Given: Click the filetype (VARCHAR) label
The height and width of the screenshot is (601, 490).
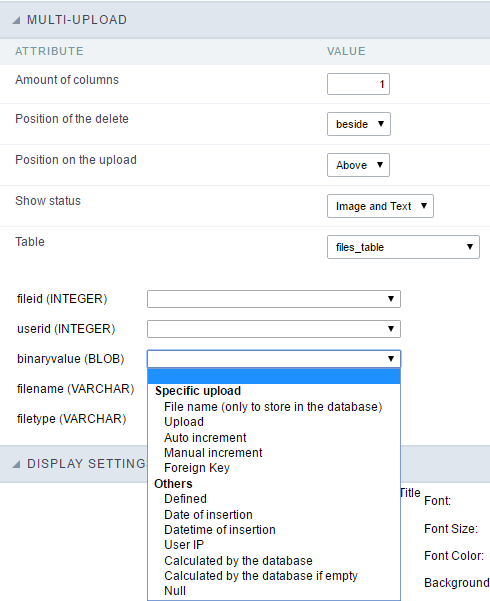Looking at the screenshot, I should pos(71,419).
